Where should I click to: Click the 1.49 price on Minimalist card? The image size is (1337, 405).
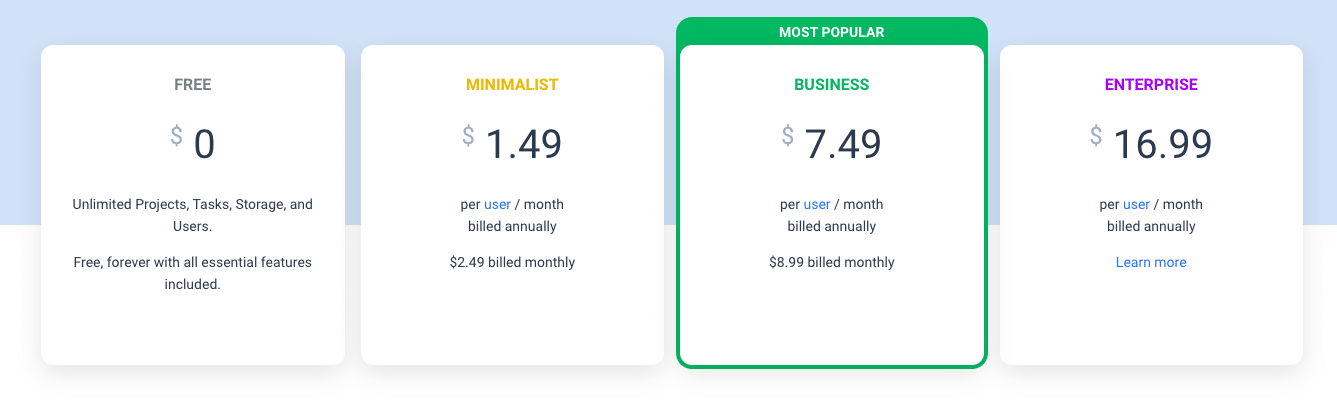524,144
